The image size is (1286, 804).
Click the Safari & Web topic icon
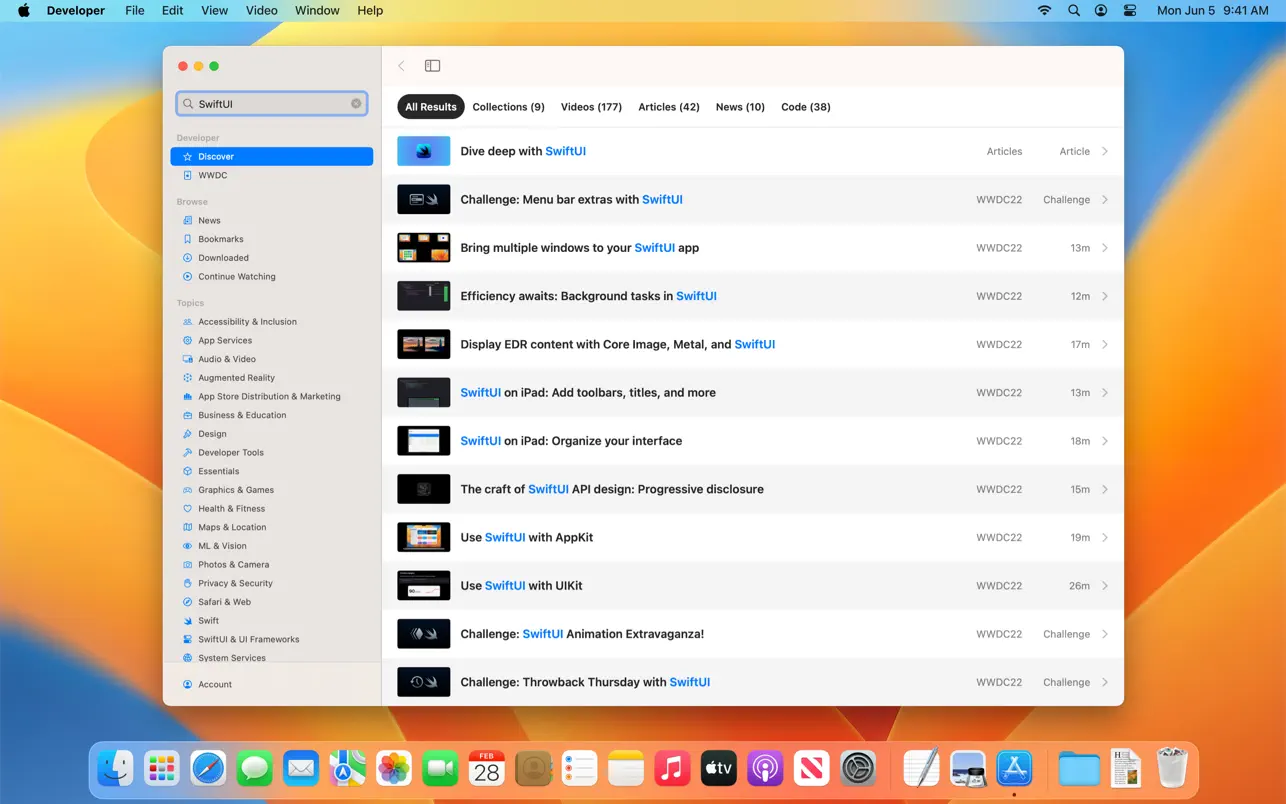(187, 602)
